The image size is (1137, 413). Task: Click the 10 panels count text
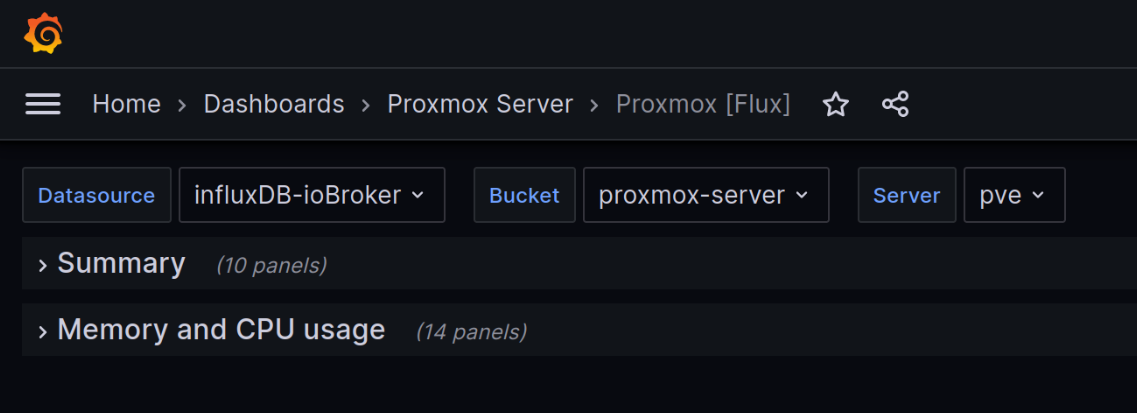(x=271, y=265)
